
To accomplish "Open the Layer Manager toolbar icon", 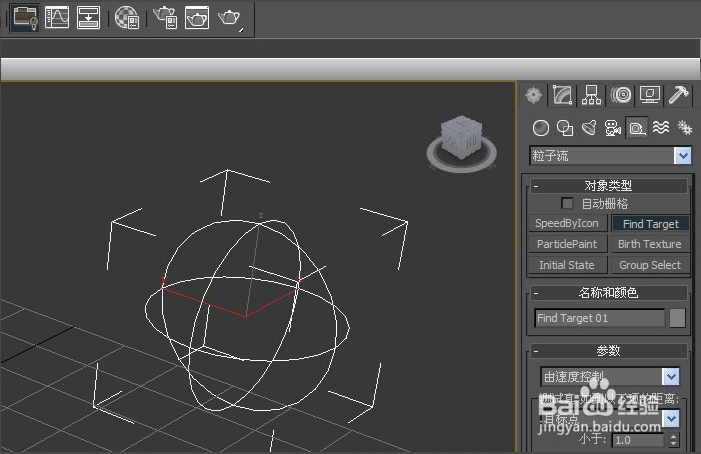I will [25, 18].
